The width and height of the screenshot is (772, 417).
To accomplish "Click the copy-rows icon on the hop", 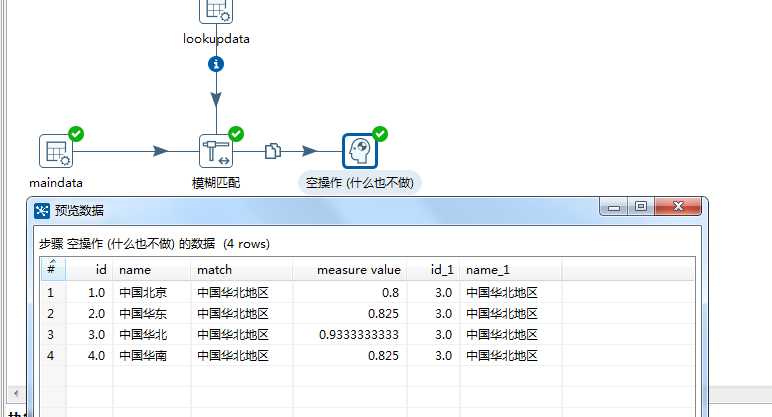I will point(273,151).
